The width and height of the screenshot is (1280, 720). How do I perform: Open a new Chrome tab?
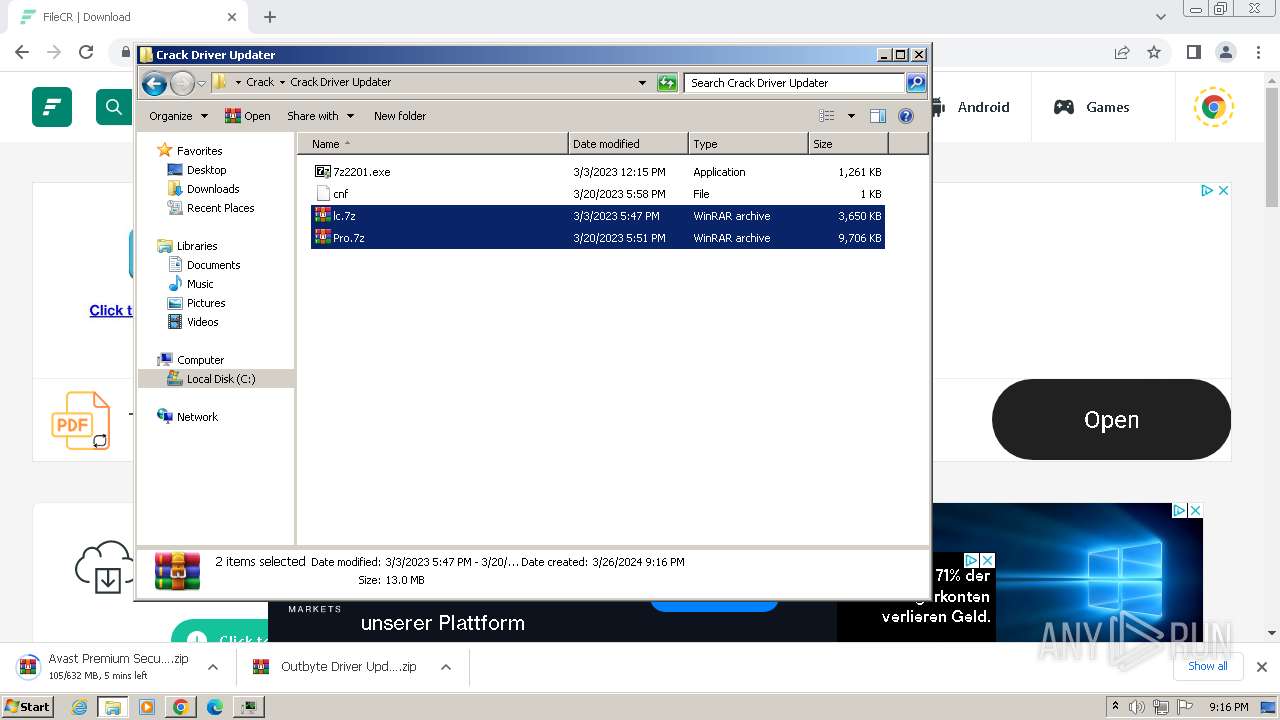(270, 17)
